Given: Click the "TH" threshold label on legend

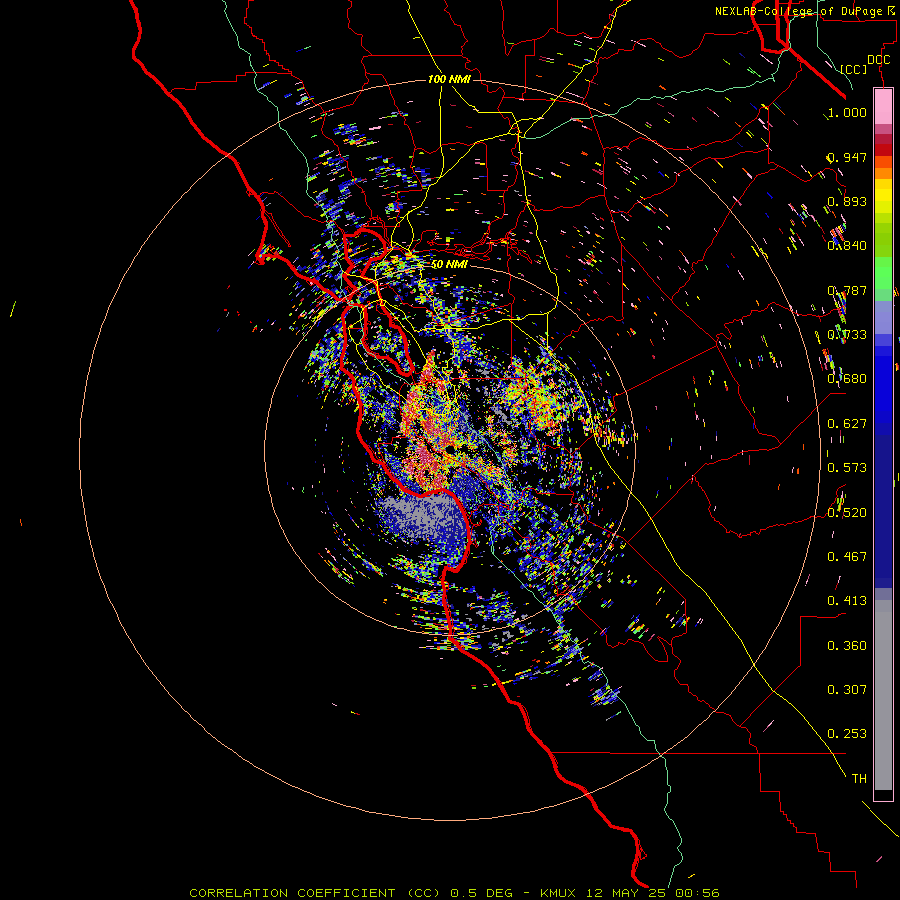Looking at the screenshot, I should tap(859, 779).
